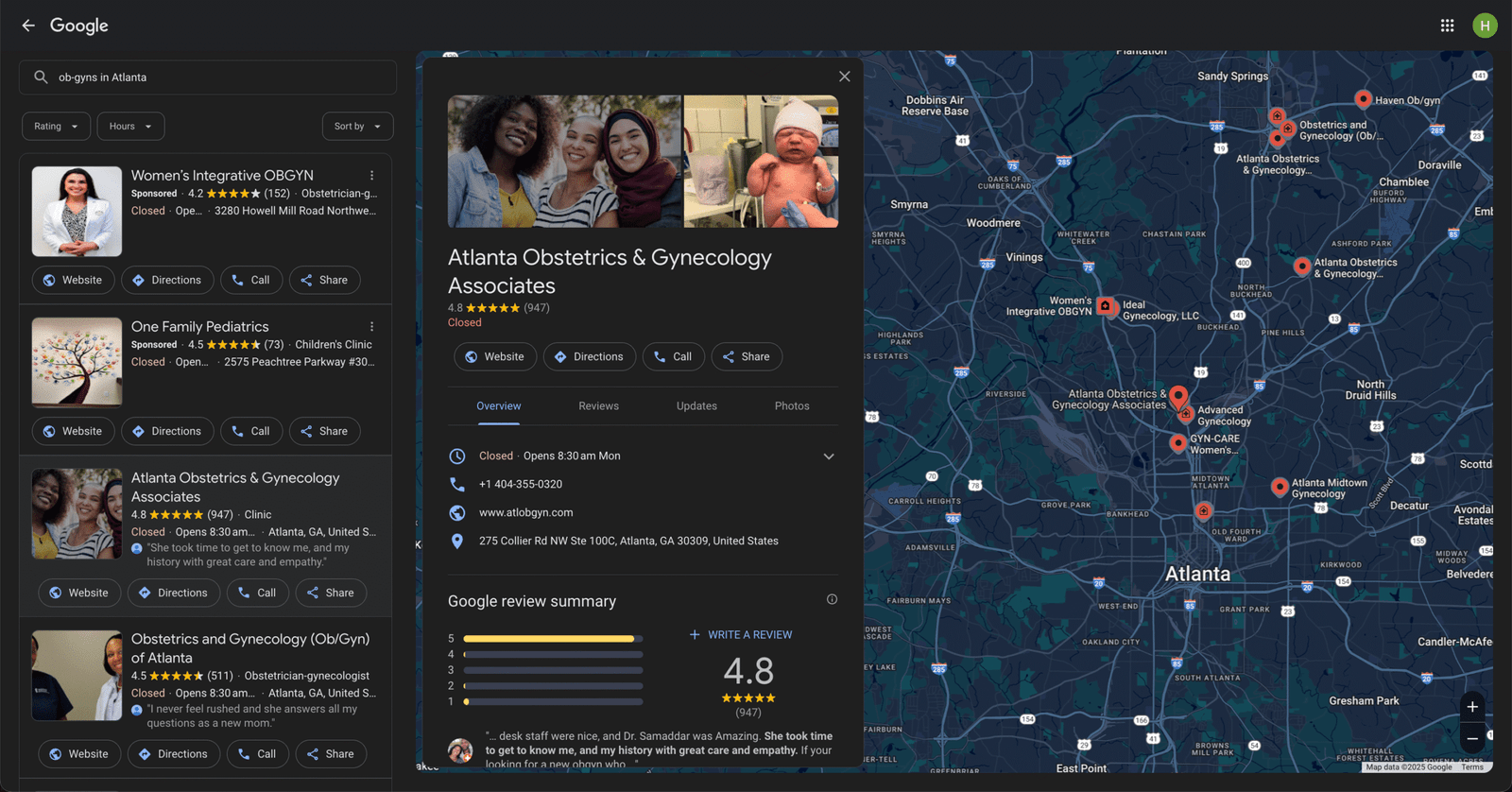Open Website for Obstetrics and Gynecology of Atlanta
Screen dimensions: 1512x792
click(x=79, y=754)
